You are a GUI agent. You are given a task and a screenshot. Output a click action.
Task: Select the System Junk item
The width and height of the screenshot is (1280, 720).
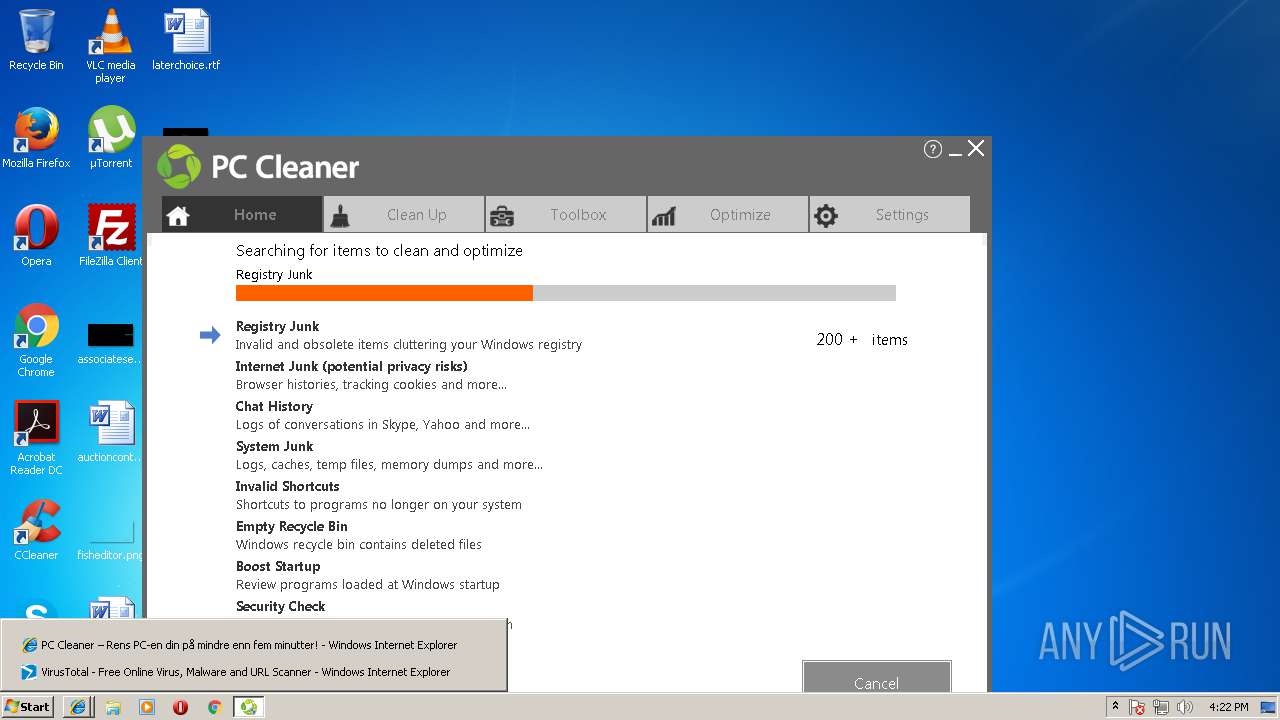pos(274,446)
